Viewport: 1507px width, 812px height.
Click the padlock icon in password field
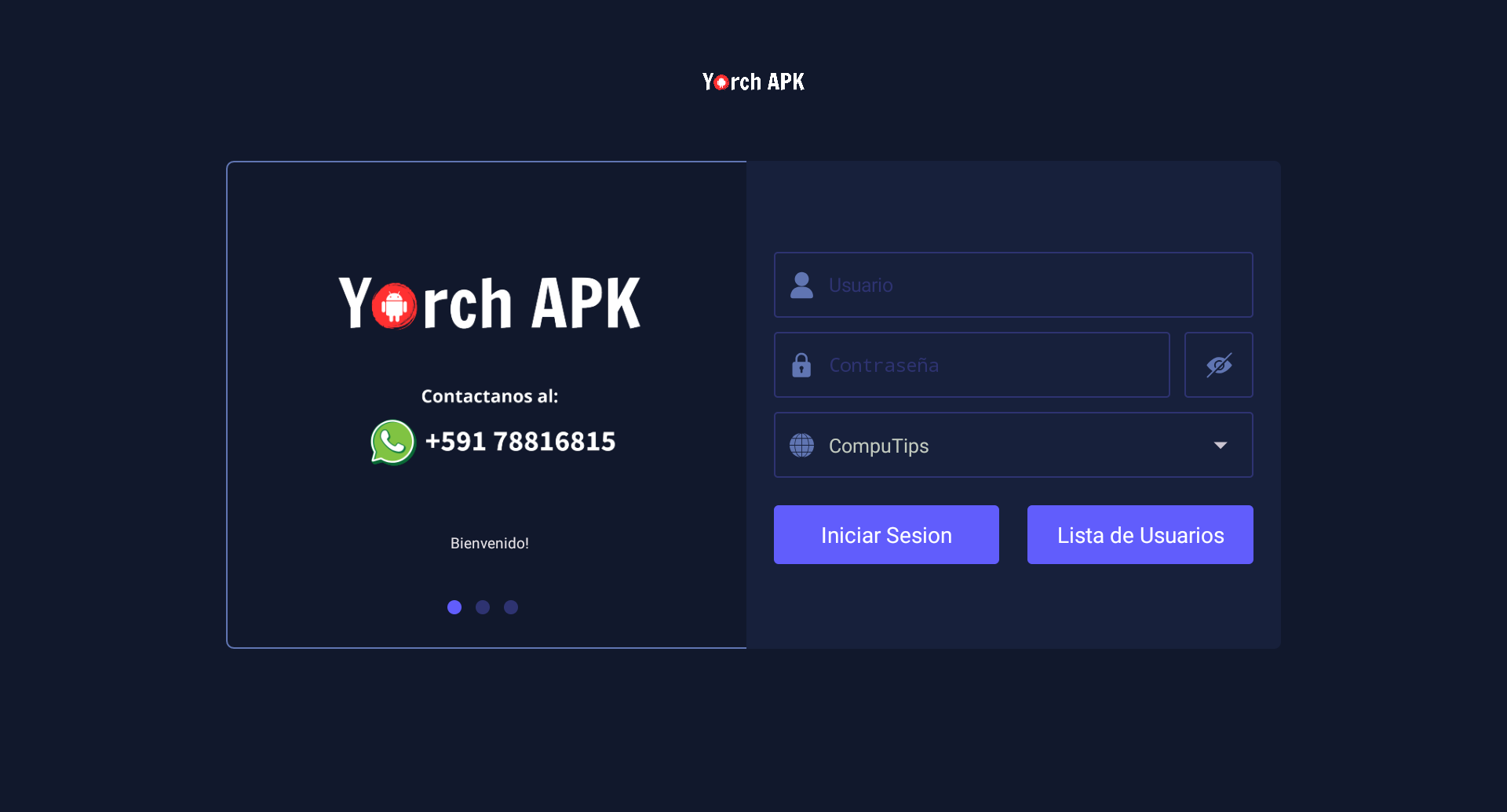pyautogui.click(x=801, y=365)
